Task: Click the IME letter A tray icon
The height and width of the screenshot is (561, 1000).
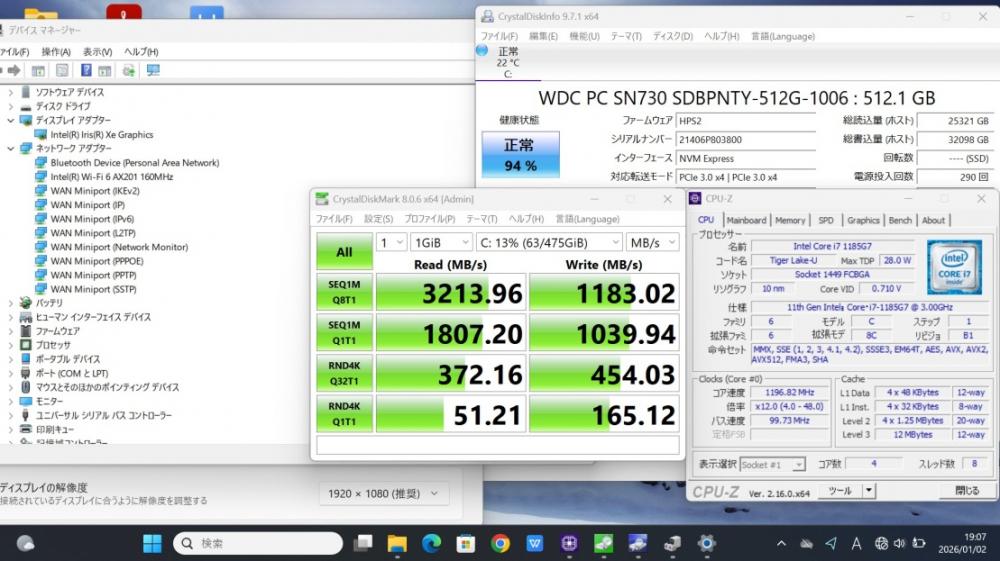Action: pos(857,544)
